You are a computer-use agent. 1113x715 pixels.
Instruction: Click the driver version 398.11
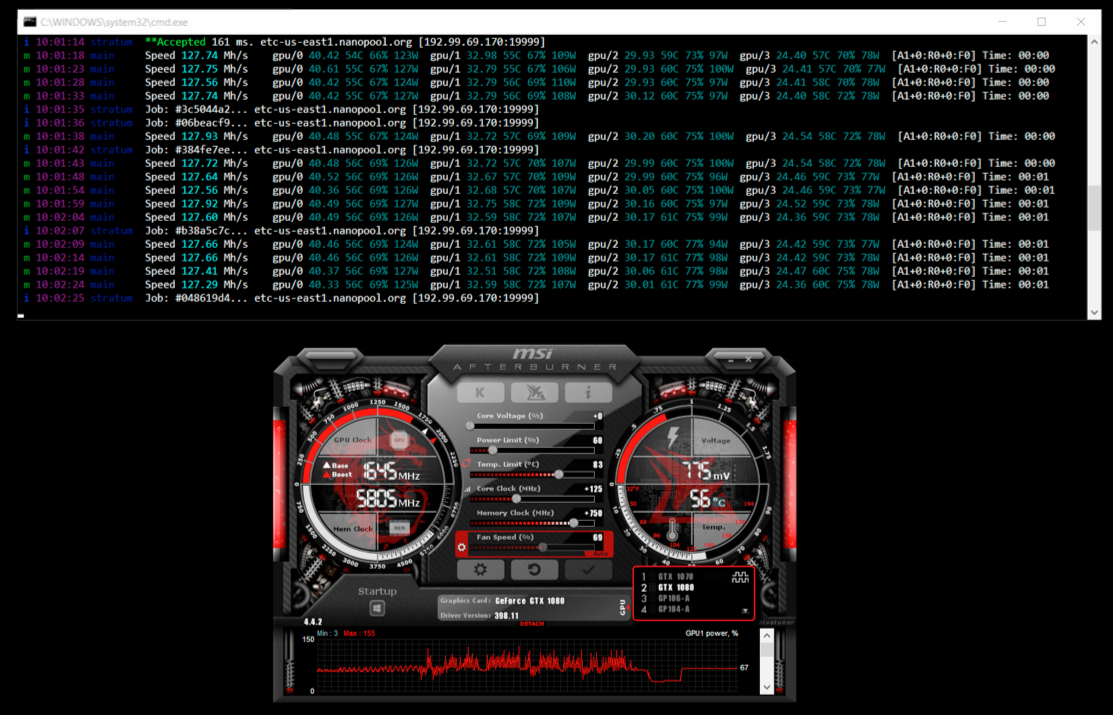(506, 616)
